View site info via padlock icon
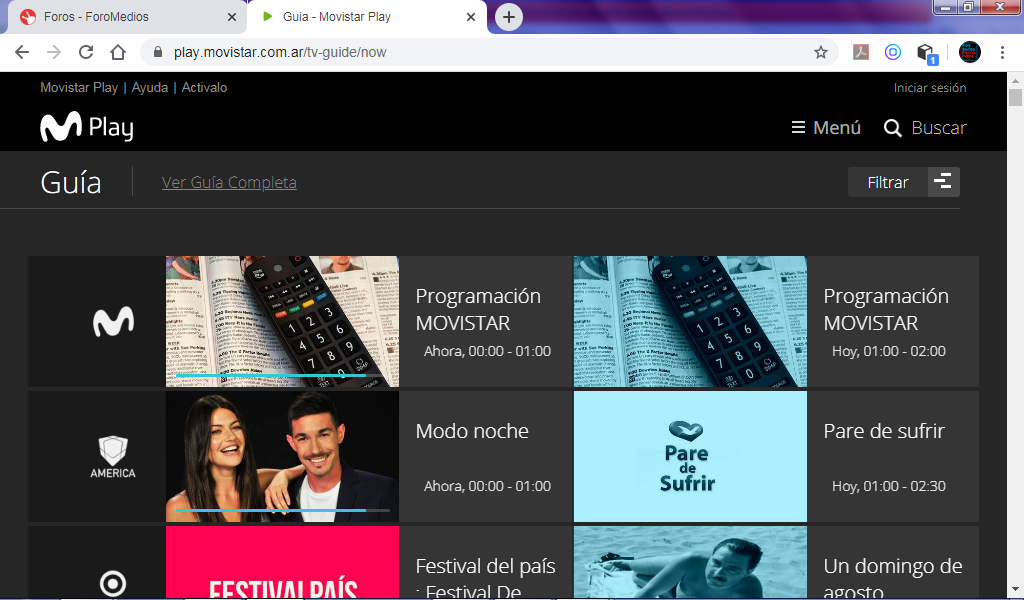This screenshot has height=600, width=1024. coord(157,52)
